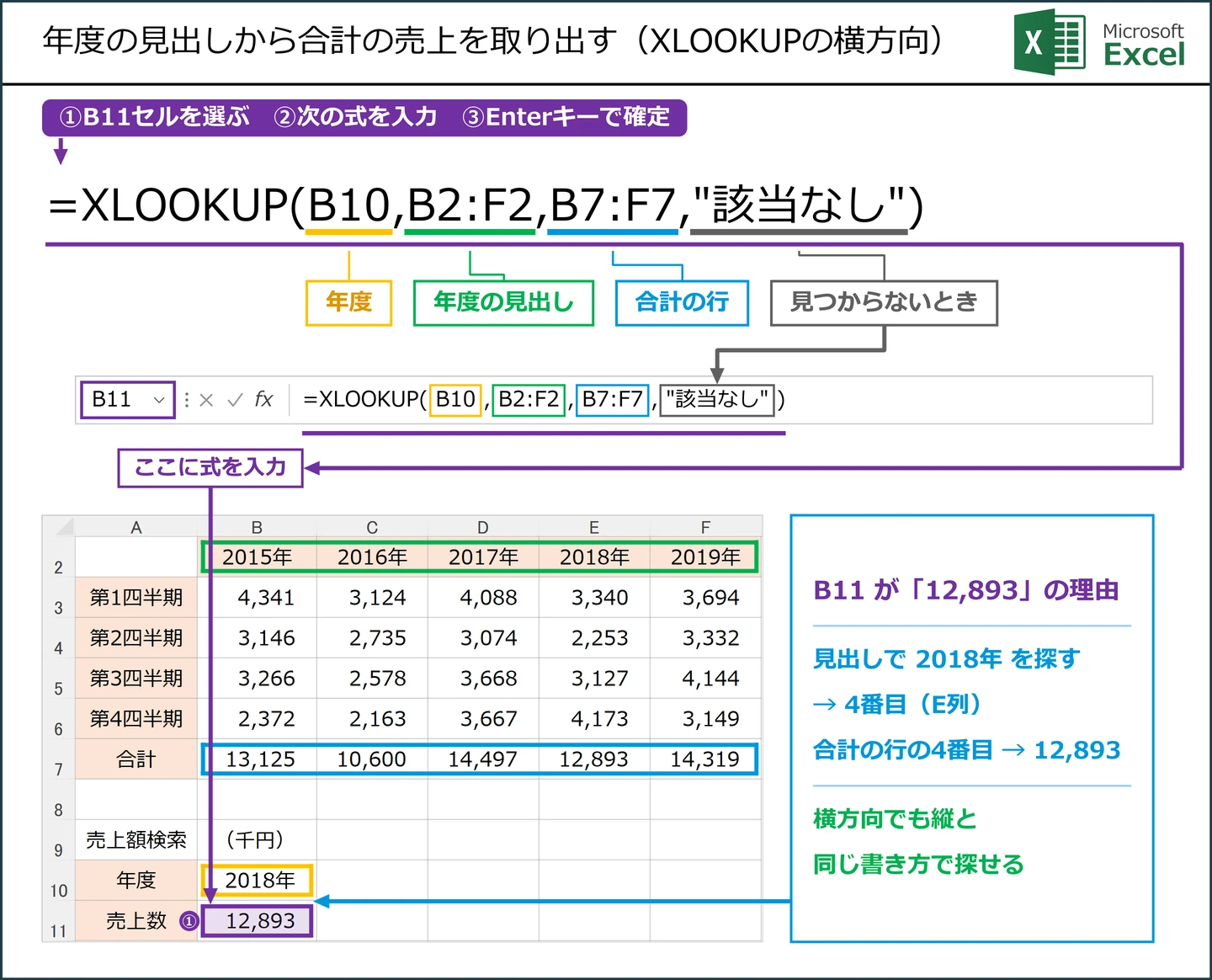The image size is (1212, 980).
Task: Click cell B10 containing 2018年
Action: [258, 881]
